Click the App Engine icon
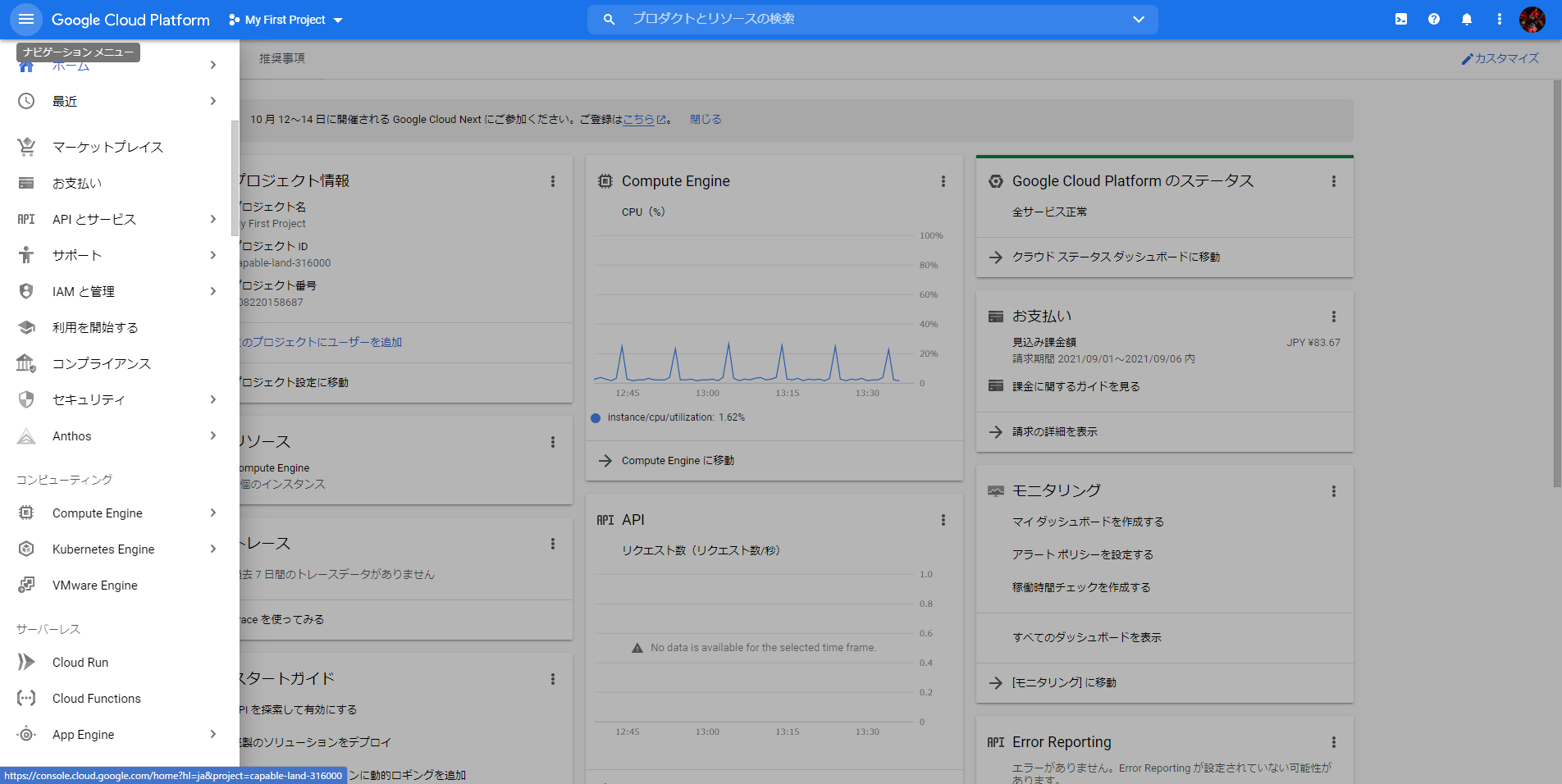The height and width of the screenshot is (784, 1562). (x=26, y=734)
